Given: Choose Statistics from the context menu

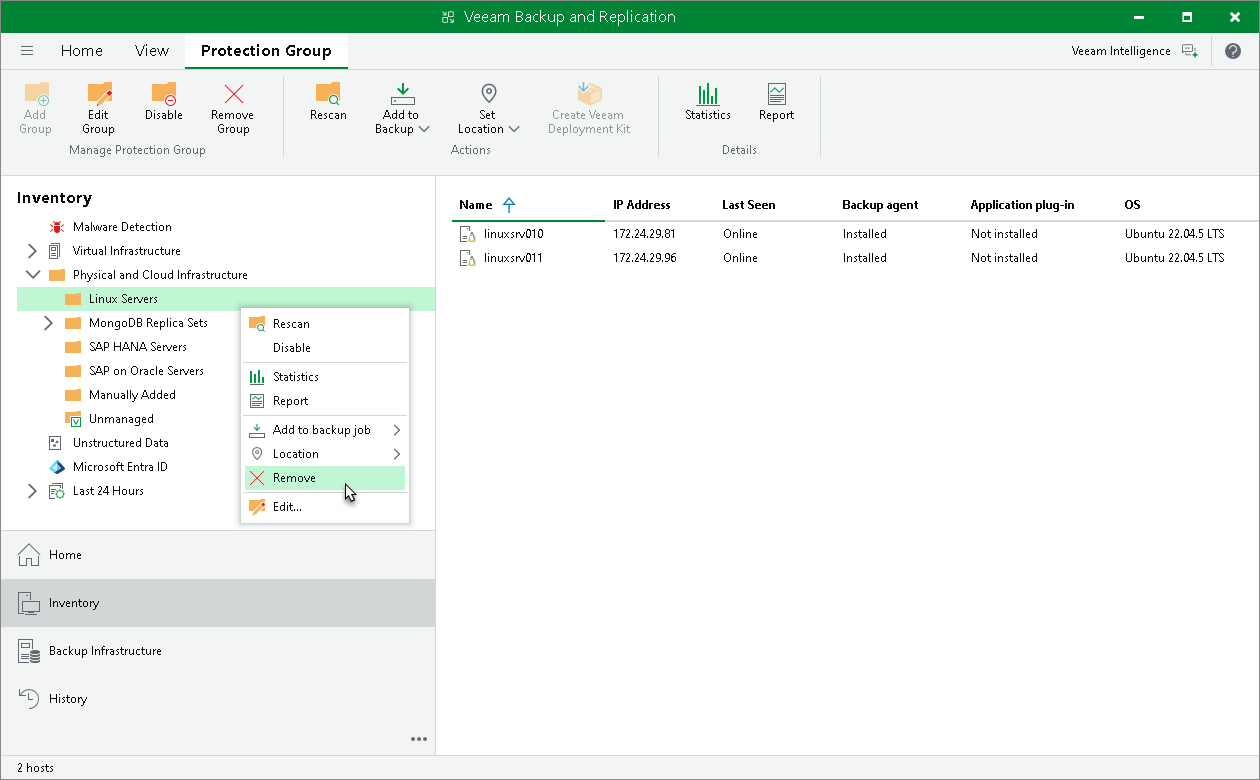Looking at the screenshot, I should point(325,377).
